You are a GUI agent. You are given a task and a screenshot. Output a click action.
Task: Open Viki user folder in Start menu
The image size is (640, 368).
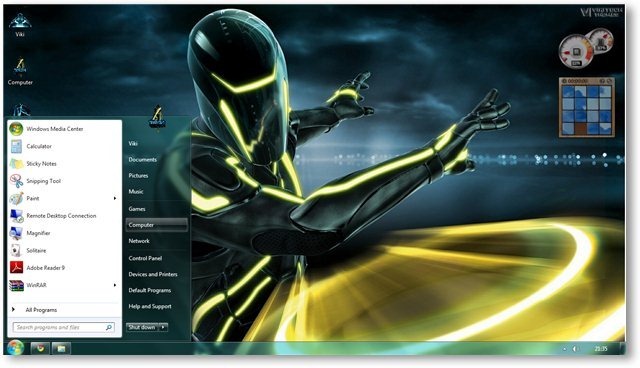click(133, 144)
